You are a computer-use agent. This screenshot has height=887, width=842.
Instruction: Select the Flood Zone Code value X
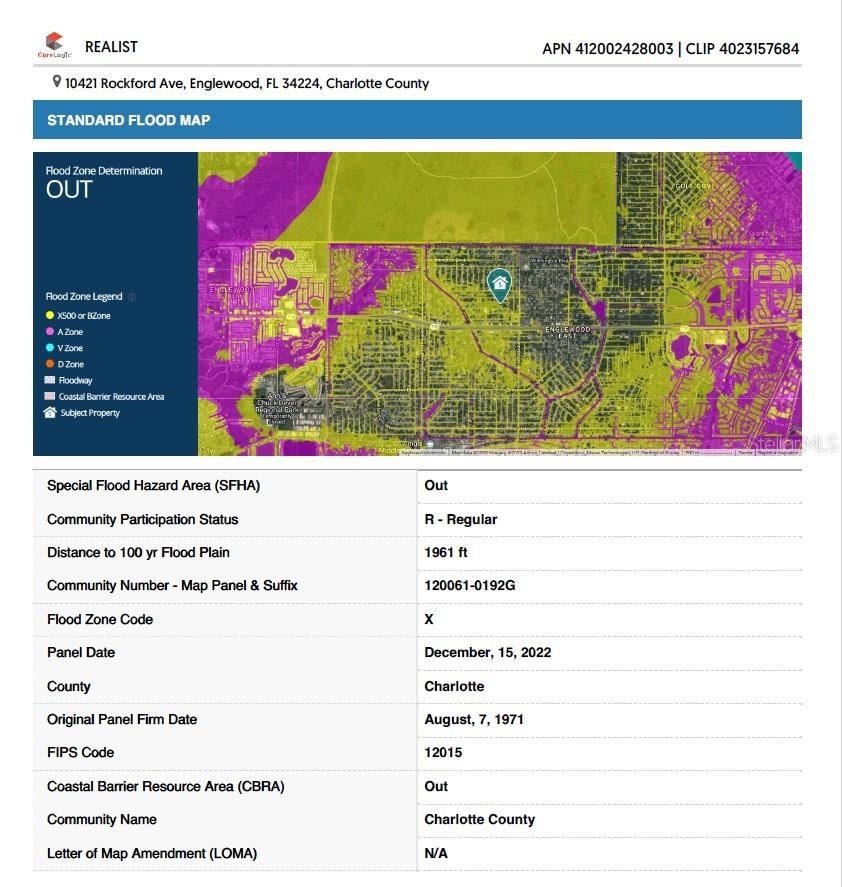point(428,619)
